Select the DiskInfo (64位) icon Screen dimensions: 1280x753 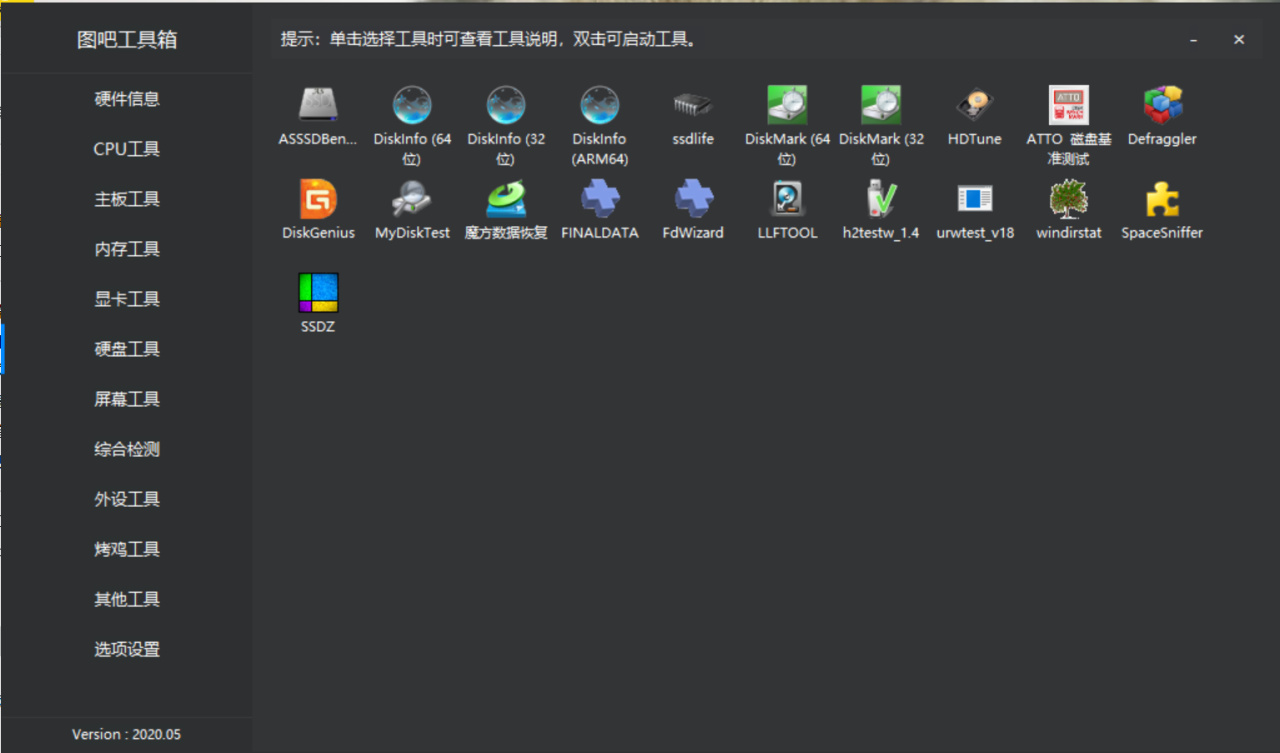pyautogui.click(x=412, y=105)
